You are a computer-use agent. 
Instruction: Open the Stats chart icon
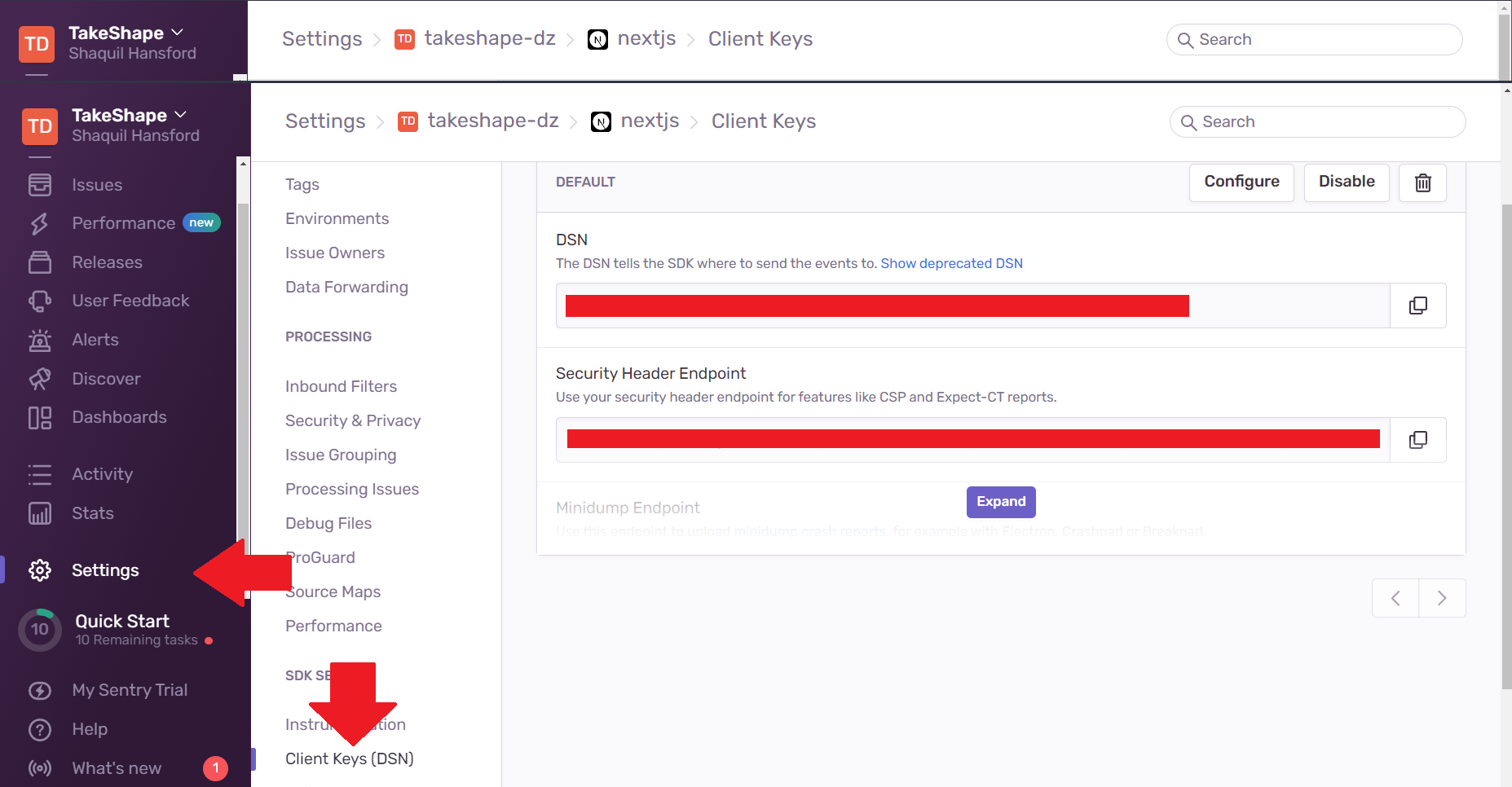point(40,513)
